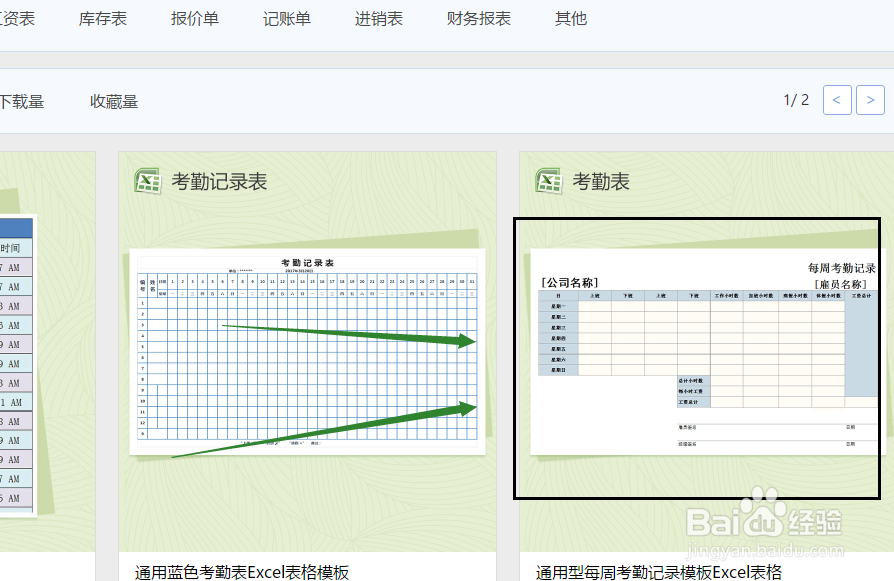Click the Excel icon beside 考勤表

point(547,182)
